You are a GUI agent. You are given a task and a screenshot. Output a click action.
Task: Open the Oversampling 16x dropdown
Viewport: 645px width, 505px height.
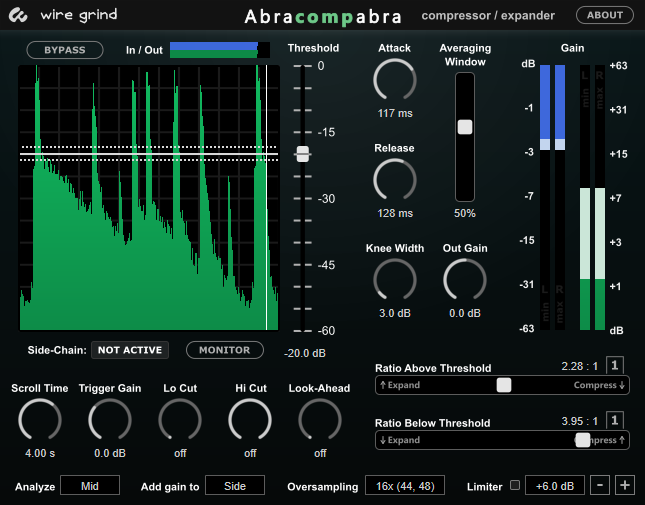[x=405, y=486]
